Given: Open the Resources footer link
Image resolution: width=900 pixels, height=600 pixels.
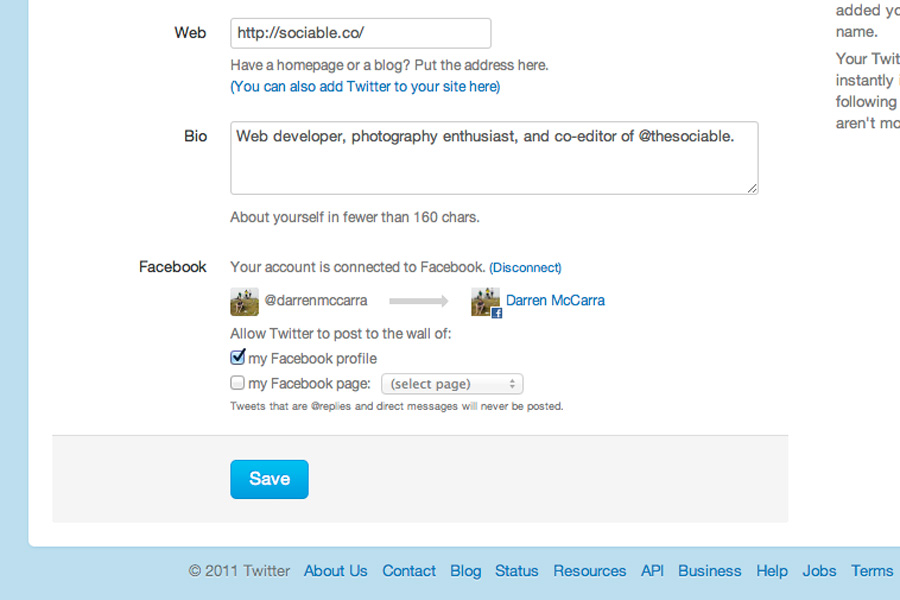Looking at the screenshot, I should pyautogui.click(x=589, y=571).
